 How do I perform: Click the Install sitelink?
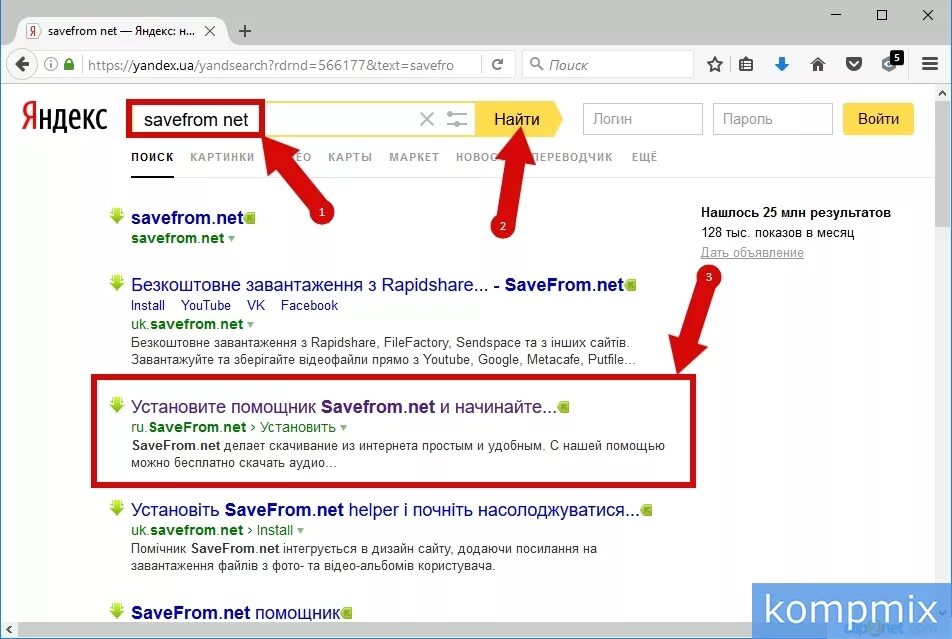148,306
